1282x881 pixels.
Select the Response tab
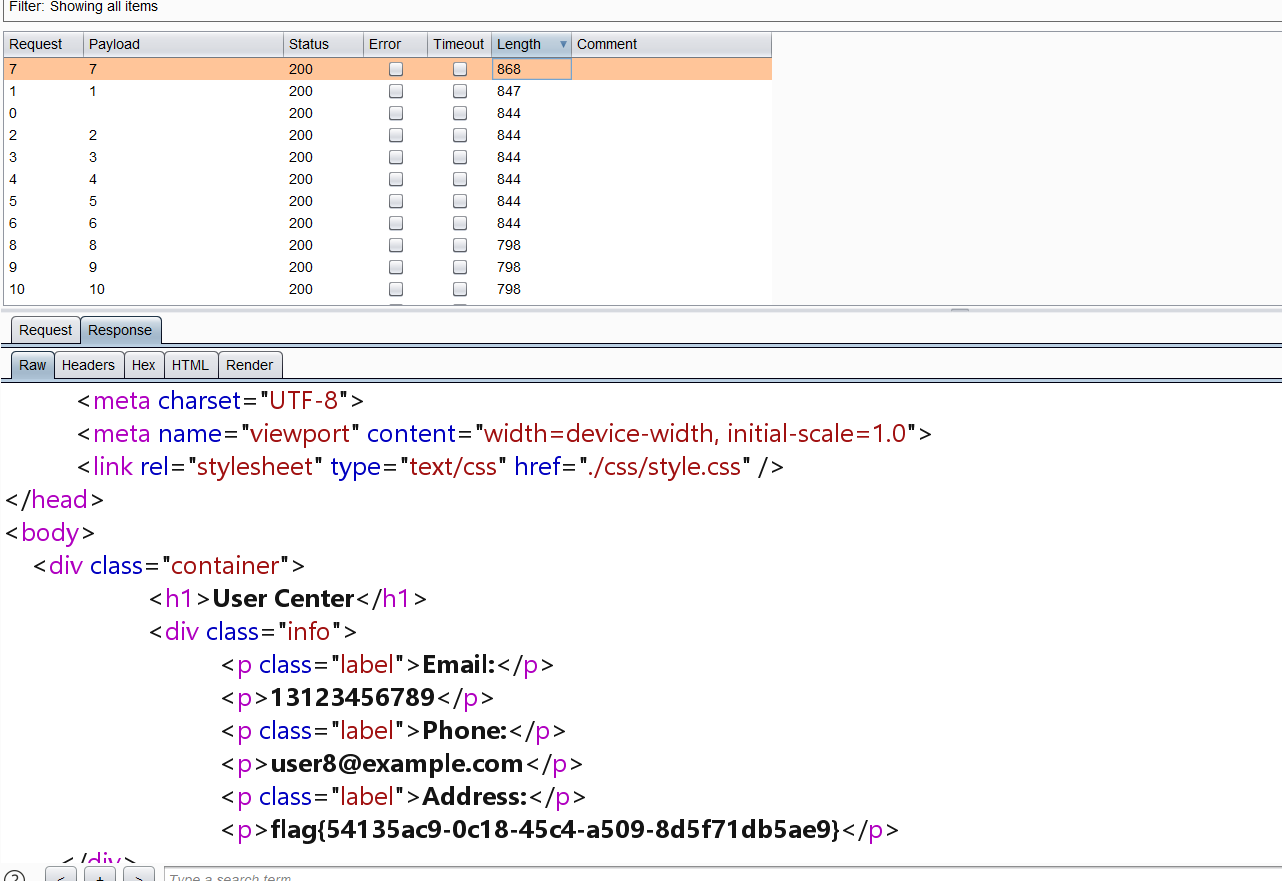[120, 330]
